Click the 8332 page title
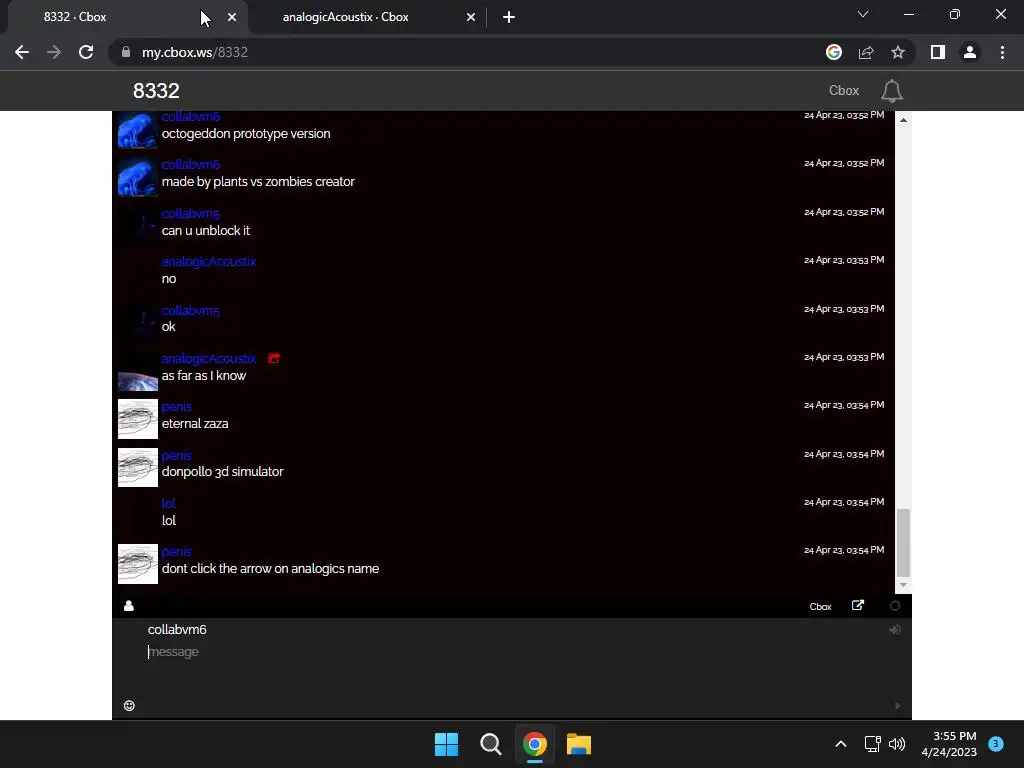1024x768 pixels. click(x=156, y=91)
